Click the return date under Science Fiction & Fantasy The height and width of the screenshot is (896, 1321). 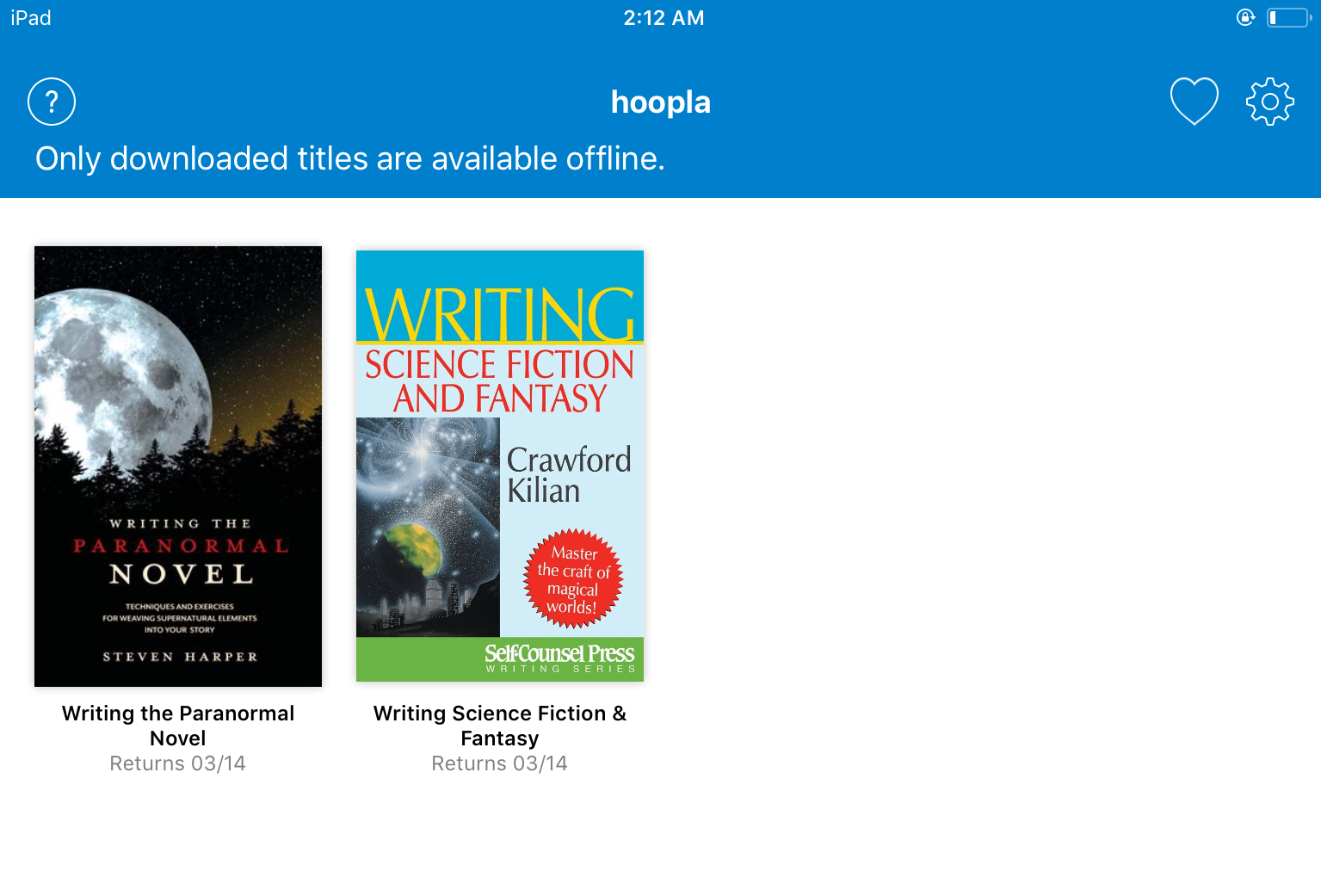coord(500,763)
